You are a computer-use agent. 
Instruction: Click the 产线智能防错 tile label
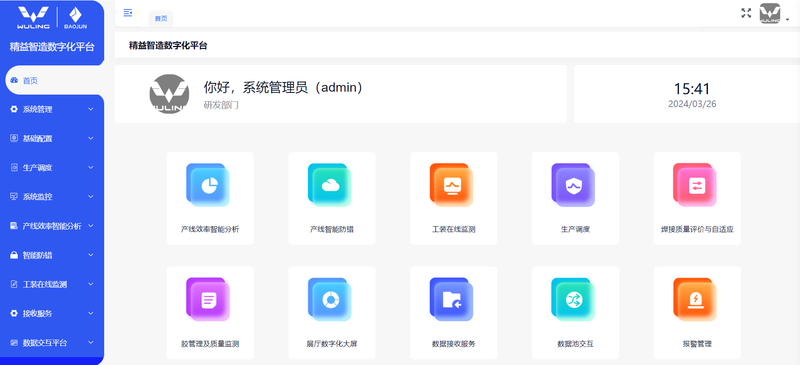click(x=332, y=229)
